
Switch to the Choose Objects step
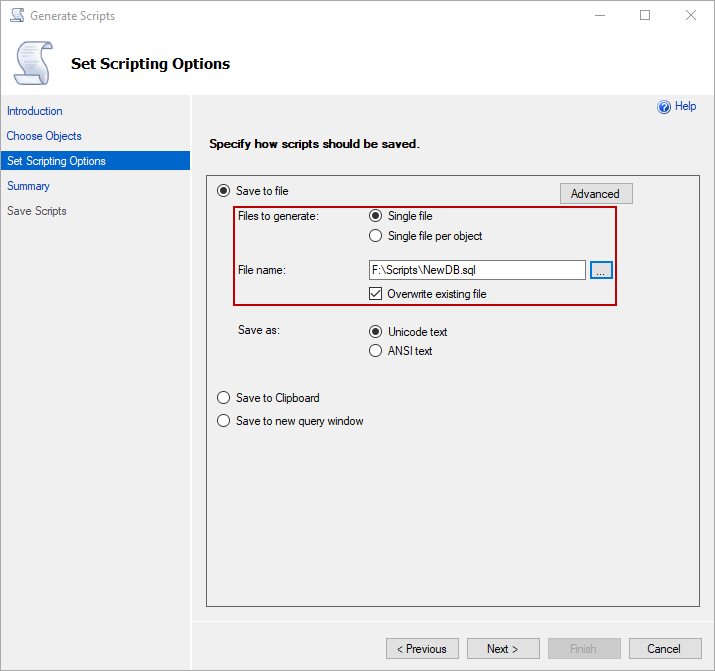click(x=44, y=136)
